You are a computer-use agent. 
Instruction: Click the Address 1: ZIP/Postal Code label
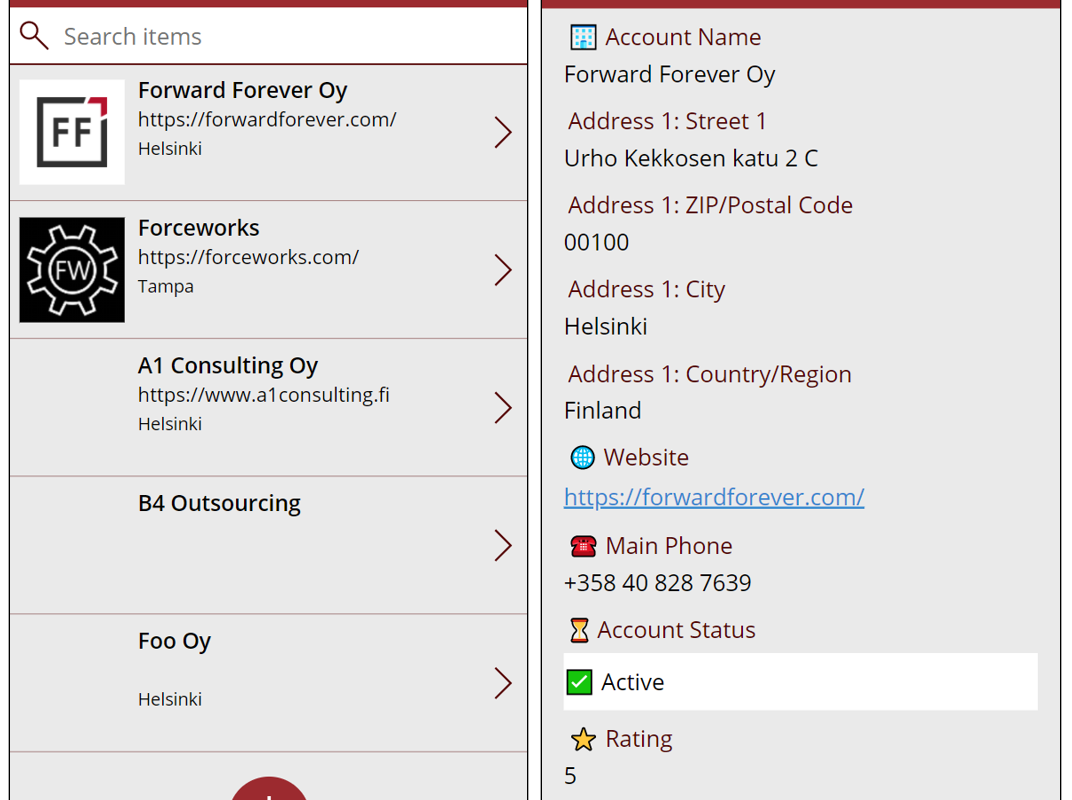tap(710, 206)
